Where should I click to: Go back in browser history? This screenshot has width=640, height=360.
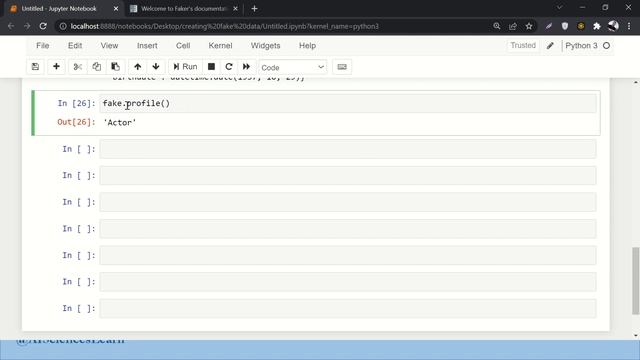(11, 26)
